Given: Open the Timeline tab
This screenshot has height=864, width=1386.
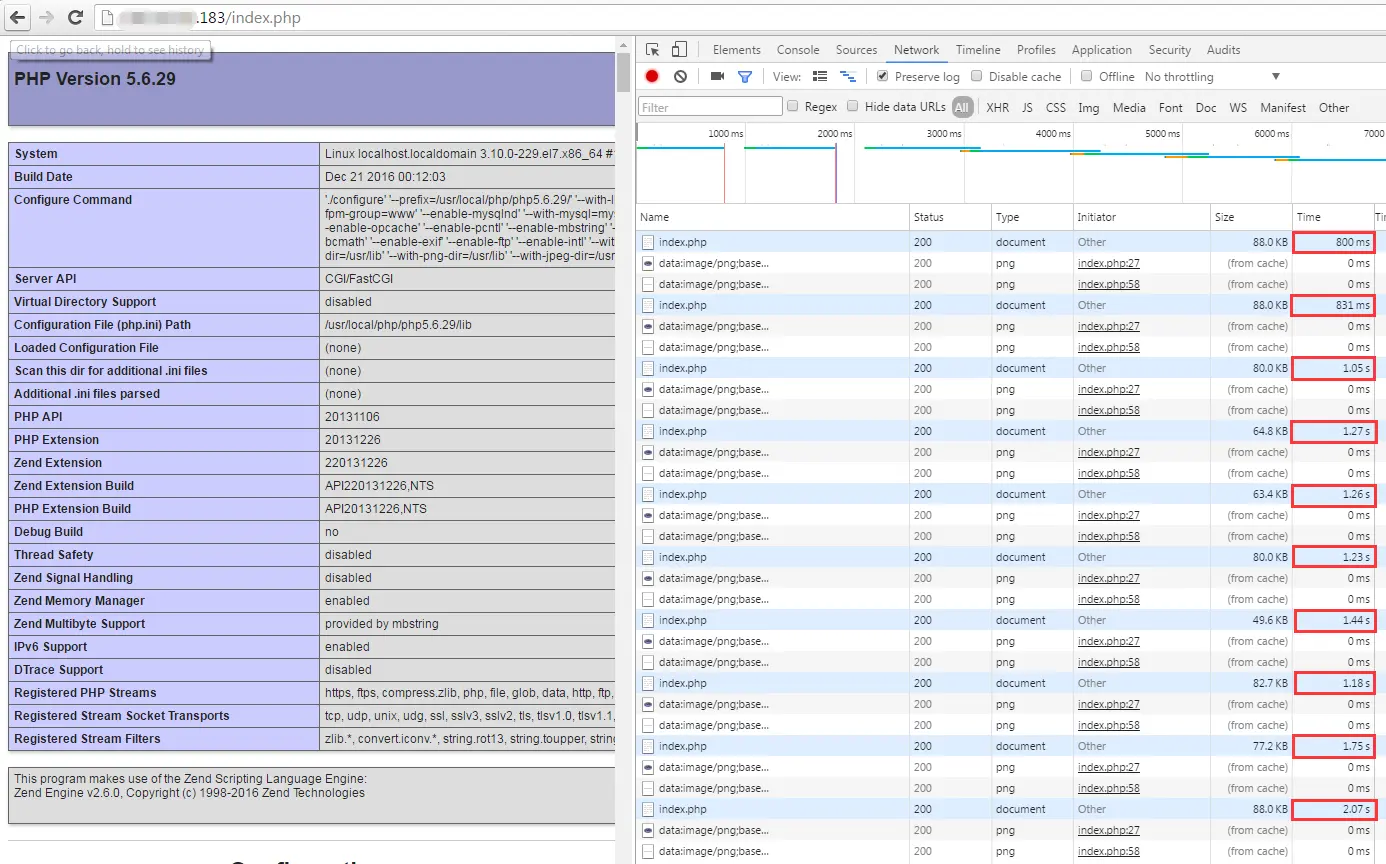Looking at the screenshot, I should pyautogui.click(x=978, y=50).
